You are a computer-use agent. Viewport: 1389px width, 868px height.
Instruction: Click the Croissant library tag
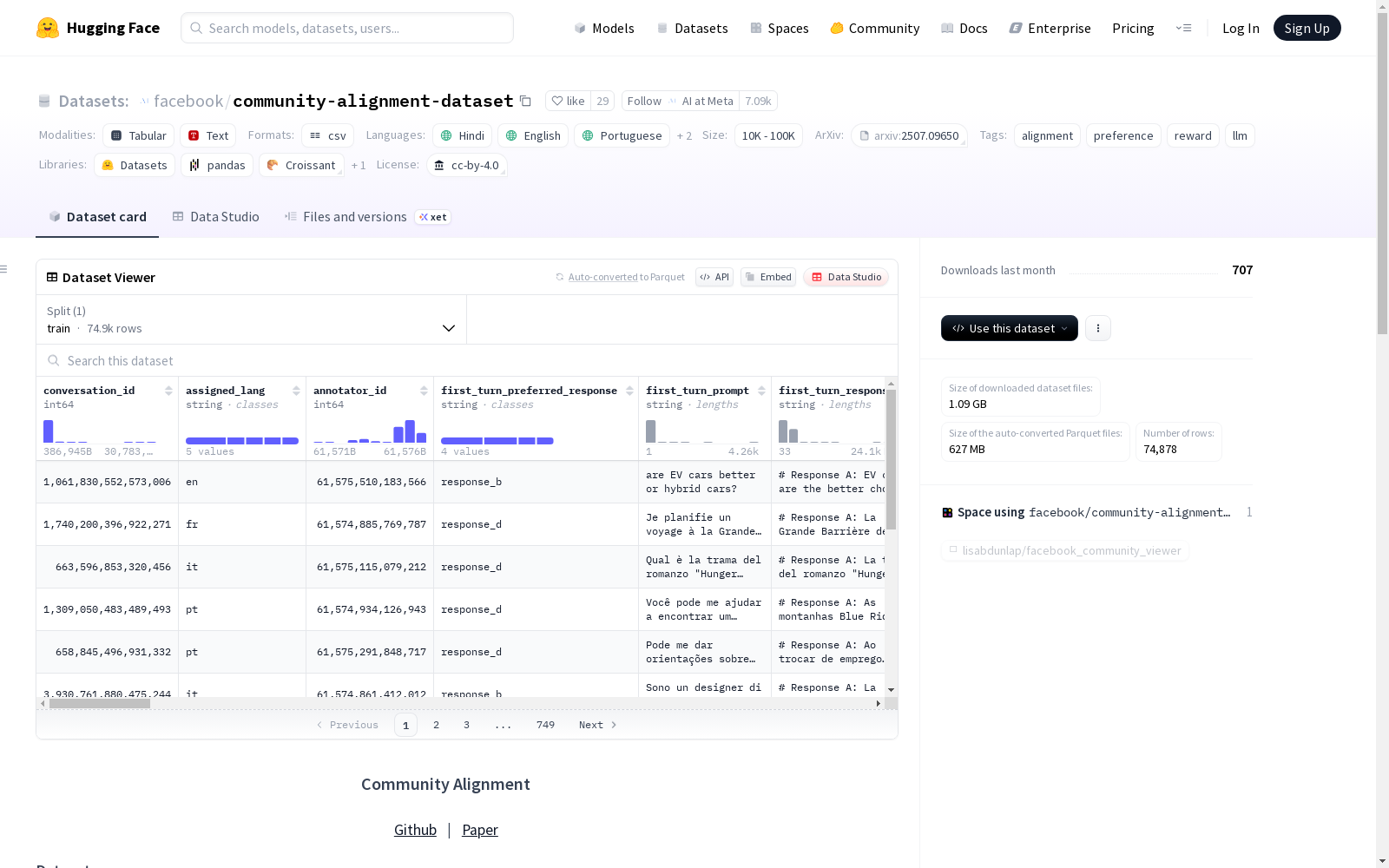pyautogui.click(x=301, y=165)
